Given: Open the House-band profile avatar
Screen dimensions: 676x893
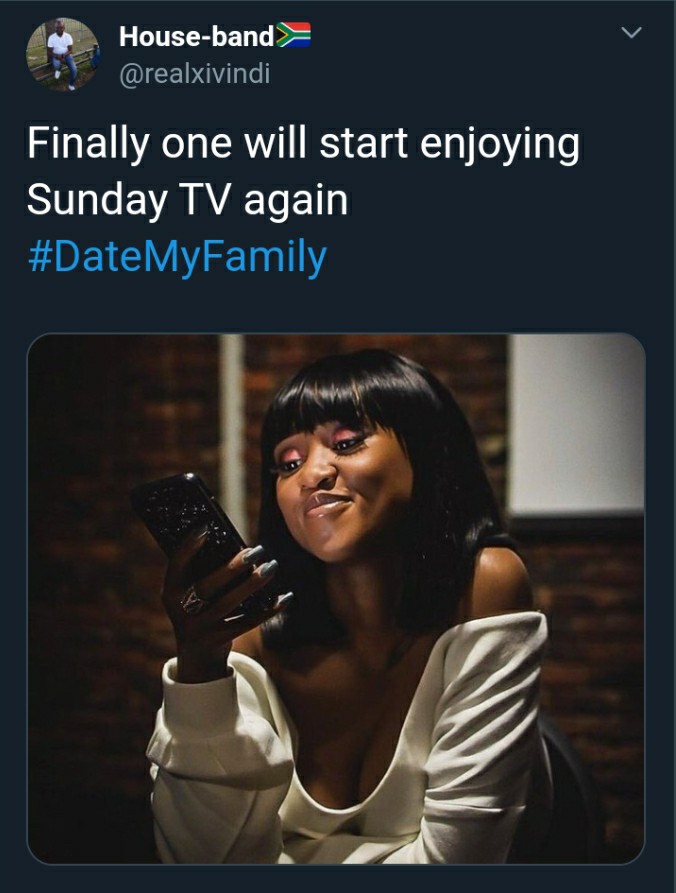Looking at the screenshot, I should point(62,55).
